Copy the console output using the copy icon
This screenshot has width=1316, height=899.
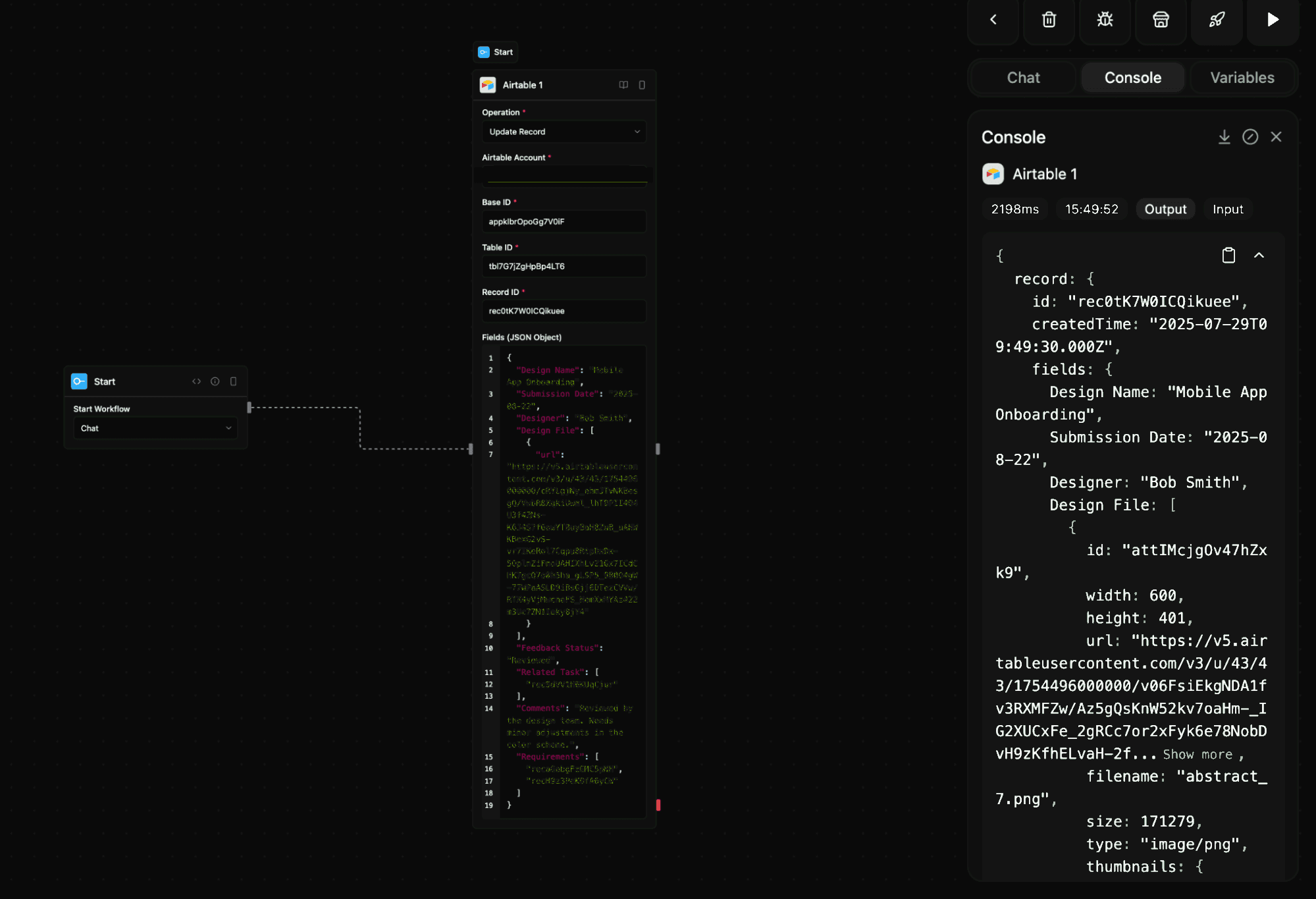(x=1228, y=255)
